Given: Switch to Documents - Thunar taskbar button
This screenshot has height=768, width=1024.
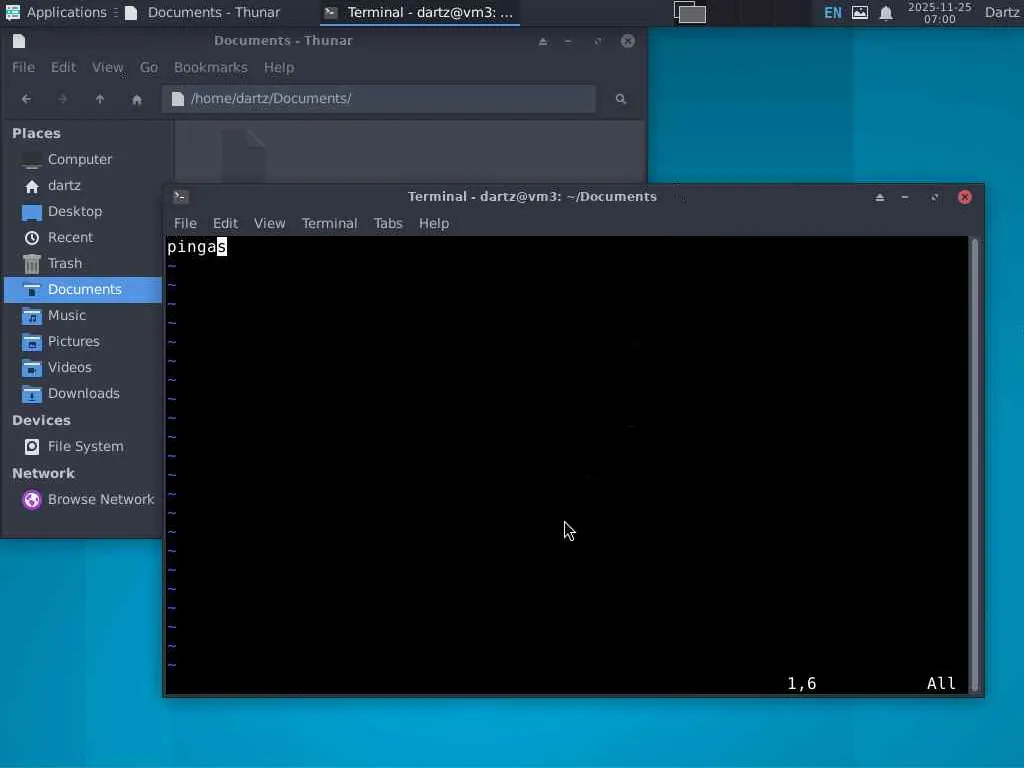Looking at the screenshot, I should 202,12.
